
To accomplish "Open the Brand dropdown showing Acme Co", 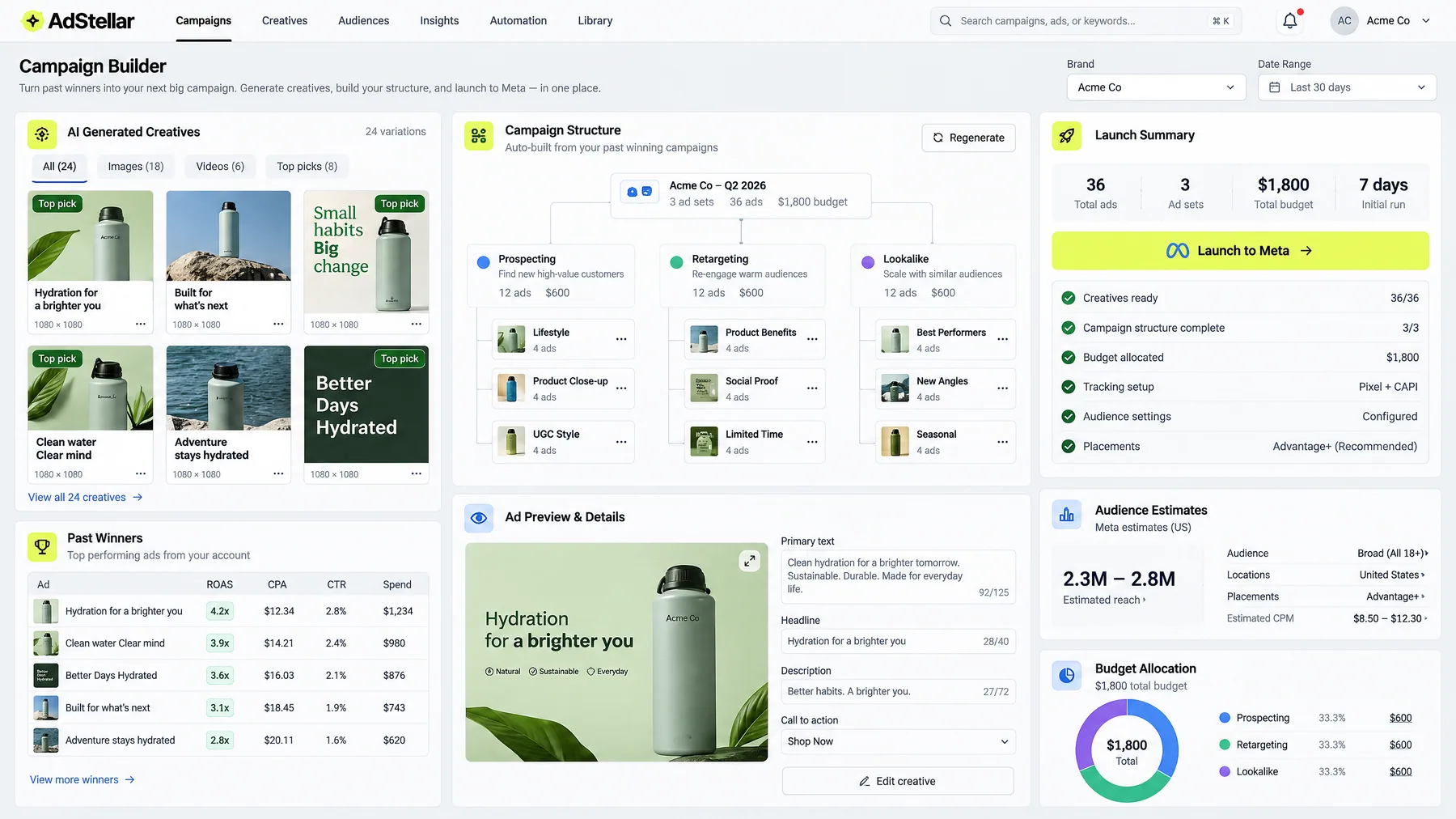I will (x=1156, y=87).
